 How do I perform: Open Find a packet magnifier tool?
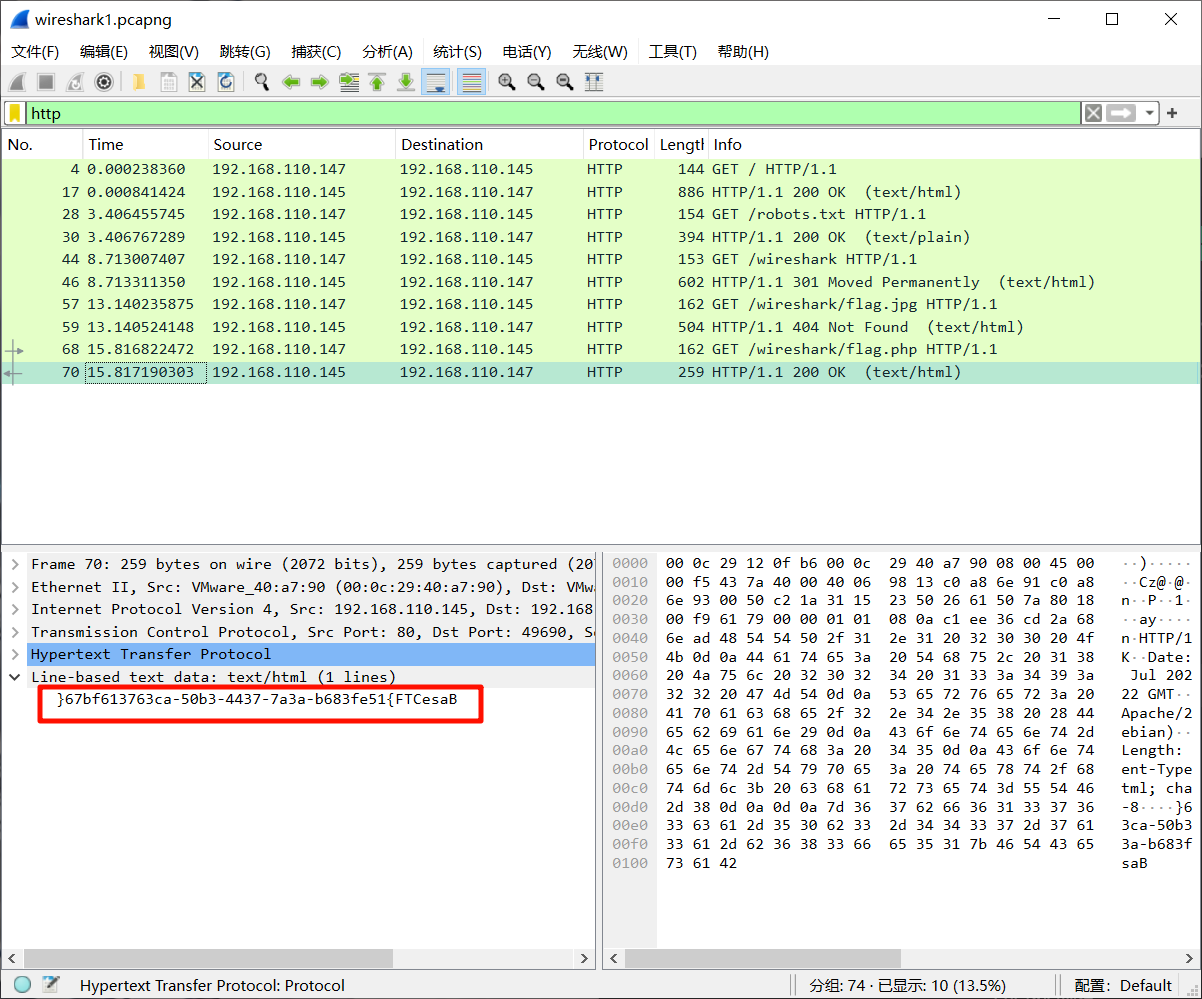[262, 82]
